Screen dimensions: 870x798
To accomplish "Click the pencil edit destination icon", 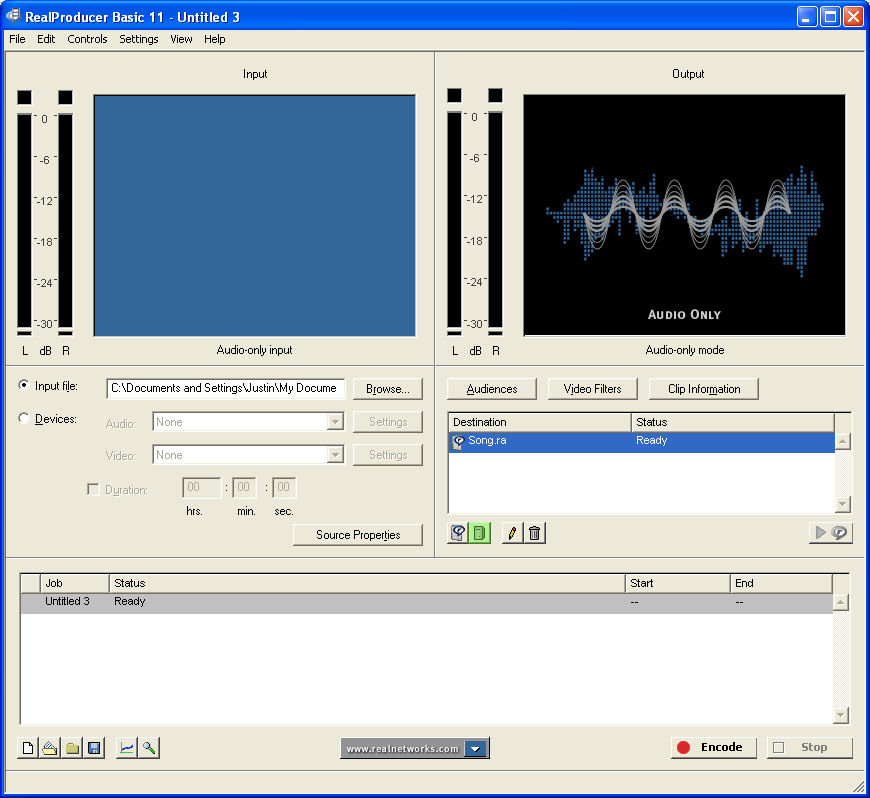I will point(512,533).
